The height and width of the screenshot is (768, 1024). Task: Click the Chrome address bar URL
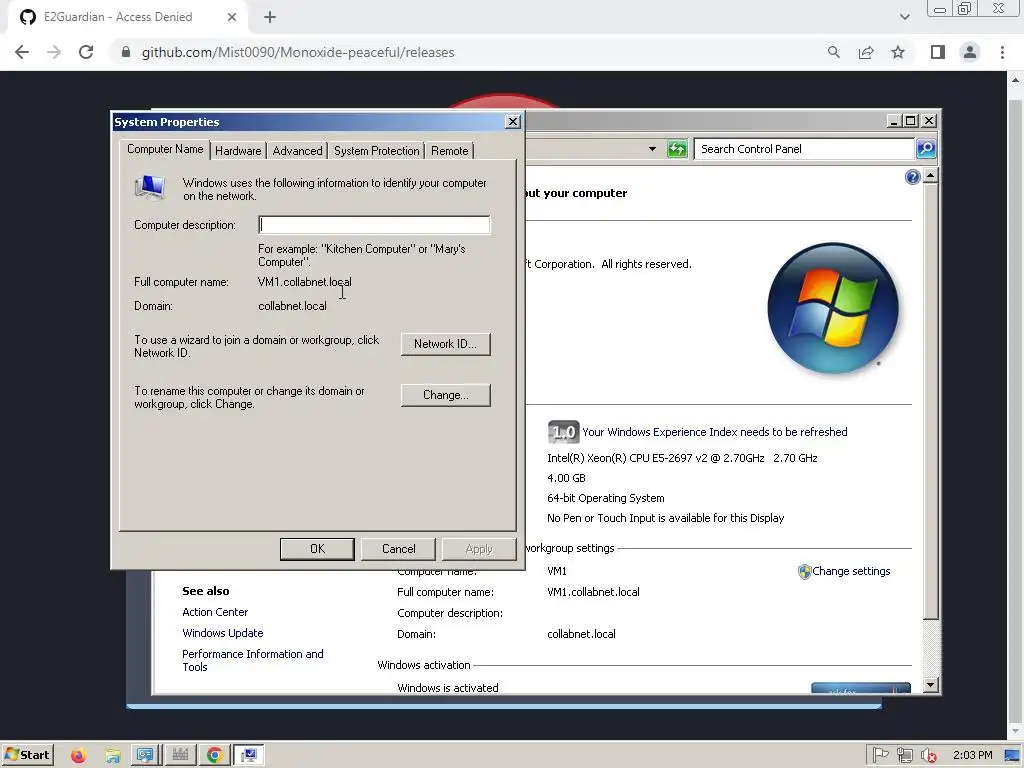point(298,52)
